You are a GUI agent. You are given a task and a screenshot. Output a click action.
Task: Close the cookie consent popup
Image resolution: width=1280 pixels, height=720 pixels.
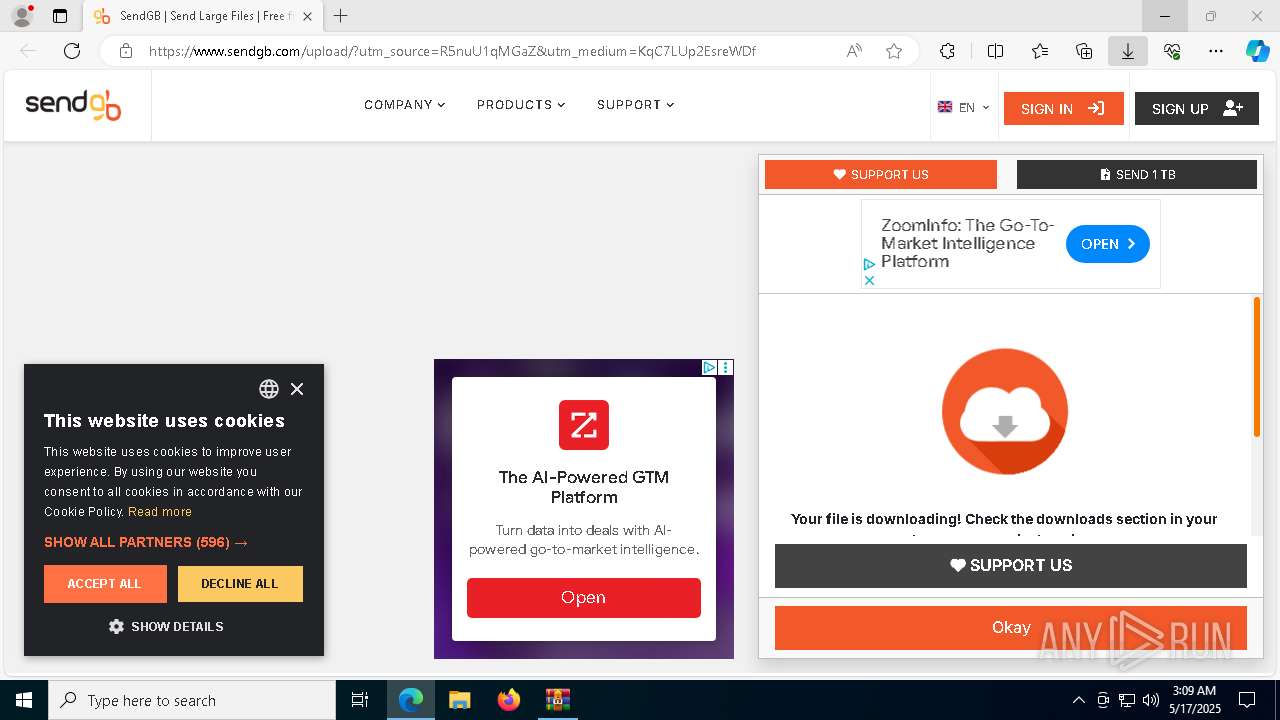pyautogui.click(x=297, y=389)
